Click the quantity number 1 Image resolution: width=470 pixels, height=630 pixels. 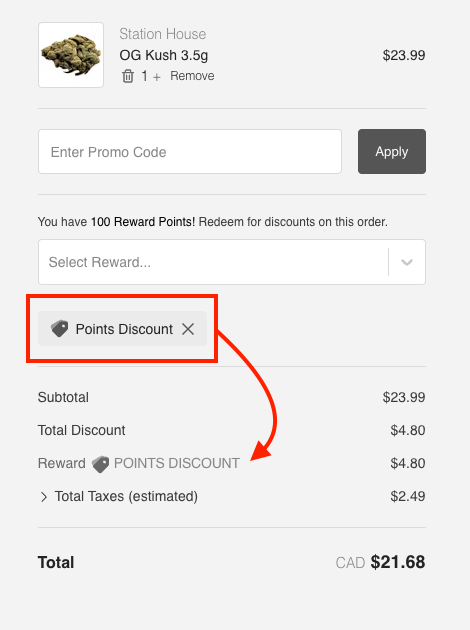(x=144, y=76)
